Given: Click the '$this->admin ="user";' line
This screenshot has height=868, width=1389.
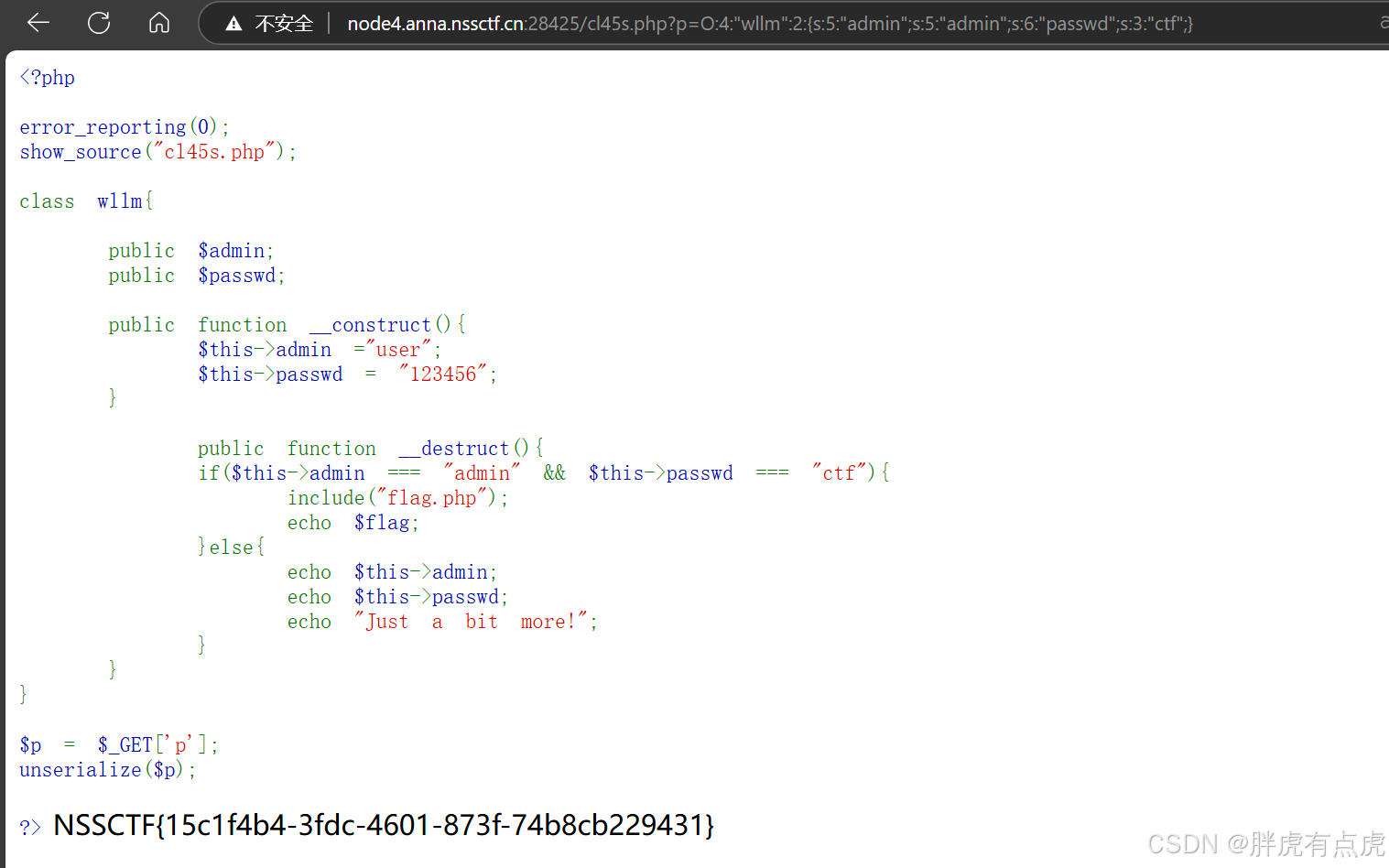Looking at the screenshot, I should click(x=320, y=350).
